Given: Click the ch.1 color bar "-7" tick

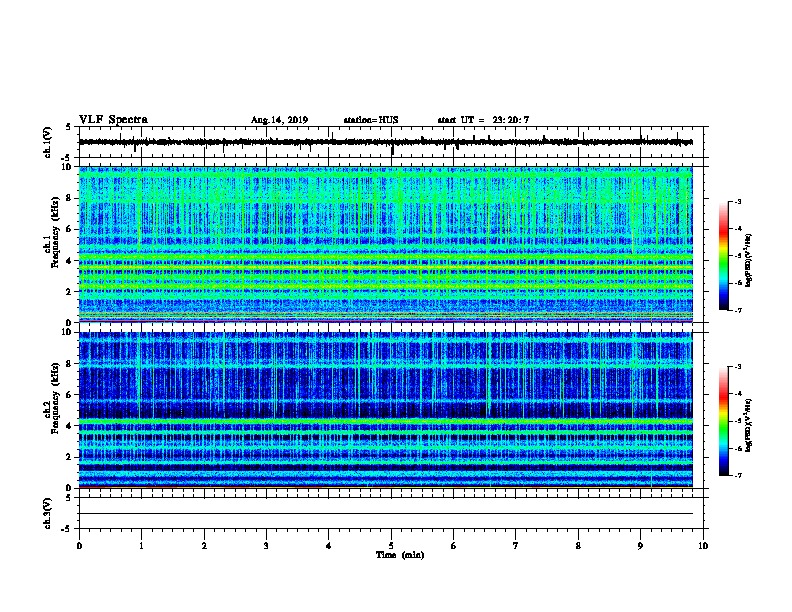Looking at the screenshot, I should (737, 310).
